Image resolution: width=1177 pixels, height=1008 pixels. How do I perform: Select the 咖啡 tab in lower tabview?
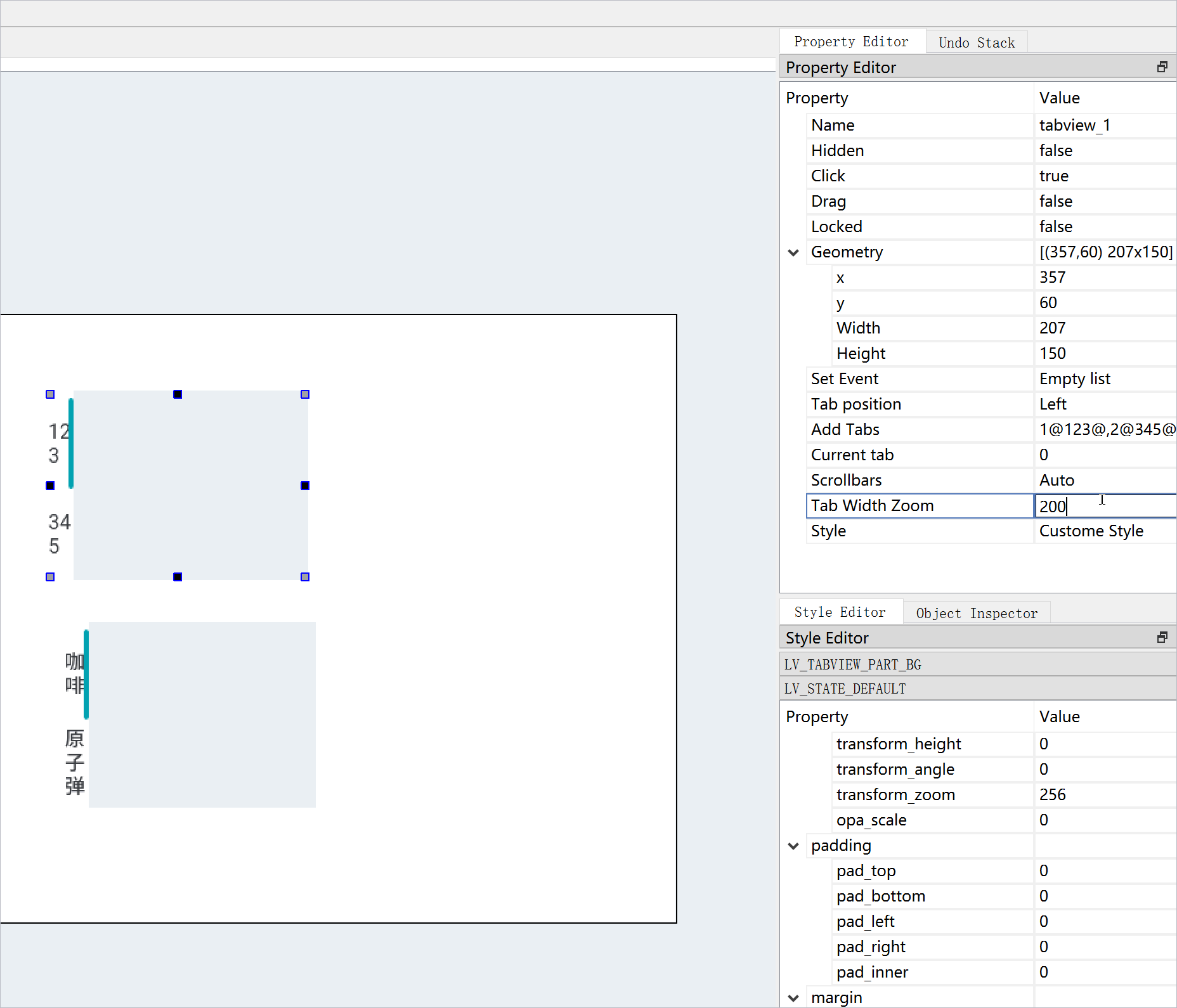(x=75, y=673)
